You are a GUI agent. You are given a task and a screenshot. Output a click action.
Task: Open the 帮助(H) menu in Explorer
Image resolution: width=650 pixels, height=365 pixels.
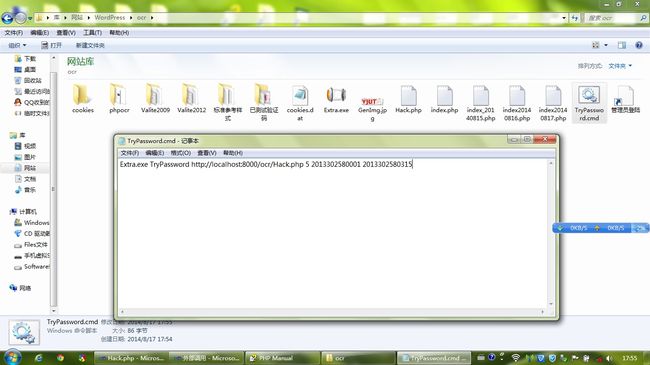[x=119, y=32]
